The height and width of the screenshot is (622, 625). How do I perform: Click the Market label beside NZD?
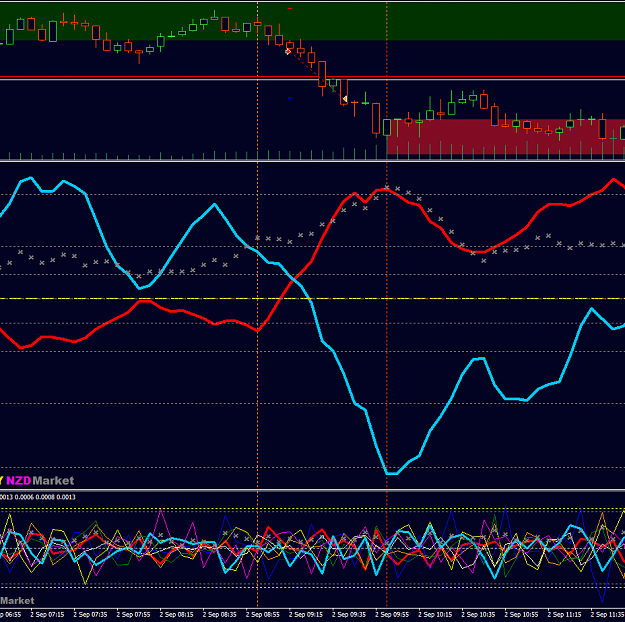[x=53, y=480]
